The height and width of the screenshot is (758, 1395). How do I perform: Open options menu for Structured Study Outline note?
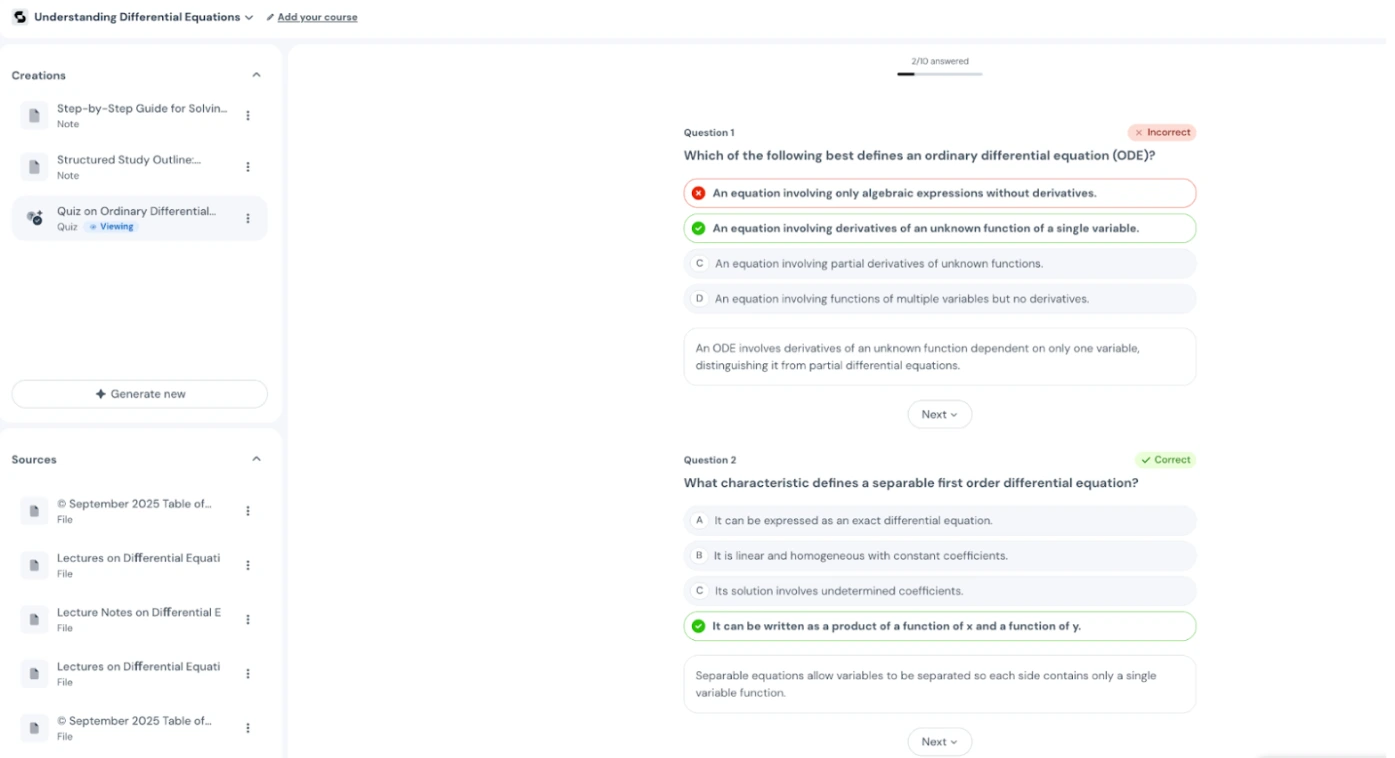click(x=248, y=167)
